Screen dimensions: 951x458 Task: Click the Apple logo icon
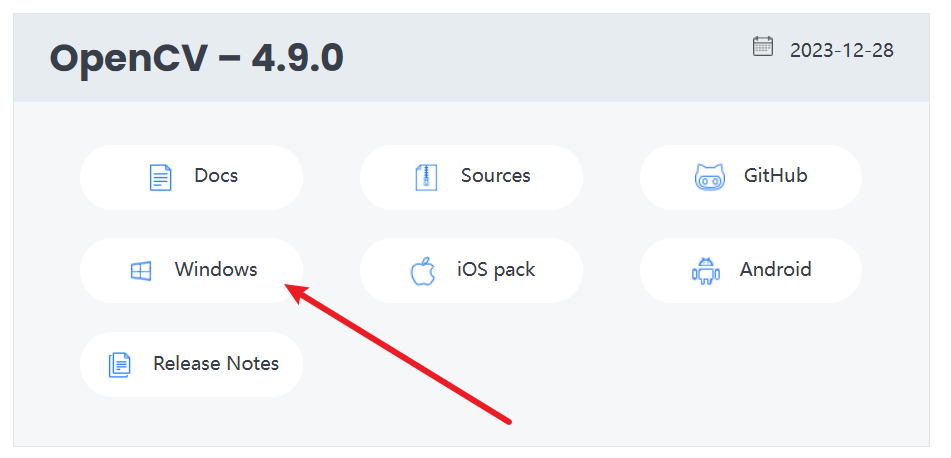point(423,271)
